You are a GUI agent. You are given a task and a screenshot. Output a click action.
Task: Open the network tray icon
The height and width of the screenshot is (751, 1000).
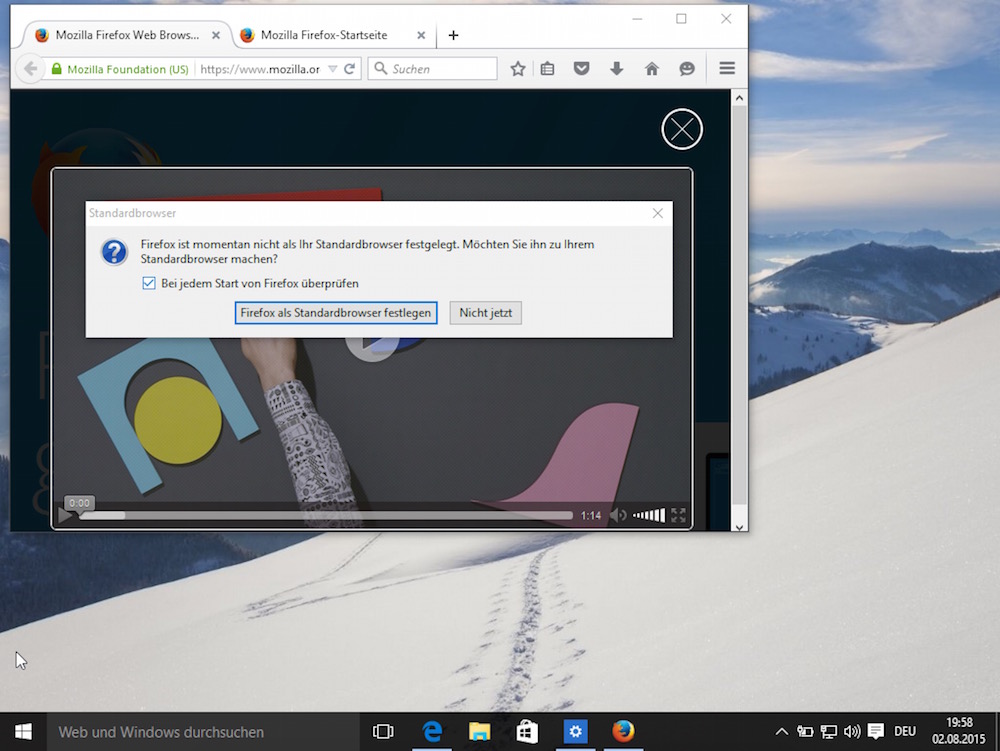[x=828, y=732]
